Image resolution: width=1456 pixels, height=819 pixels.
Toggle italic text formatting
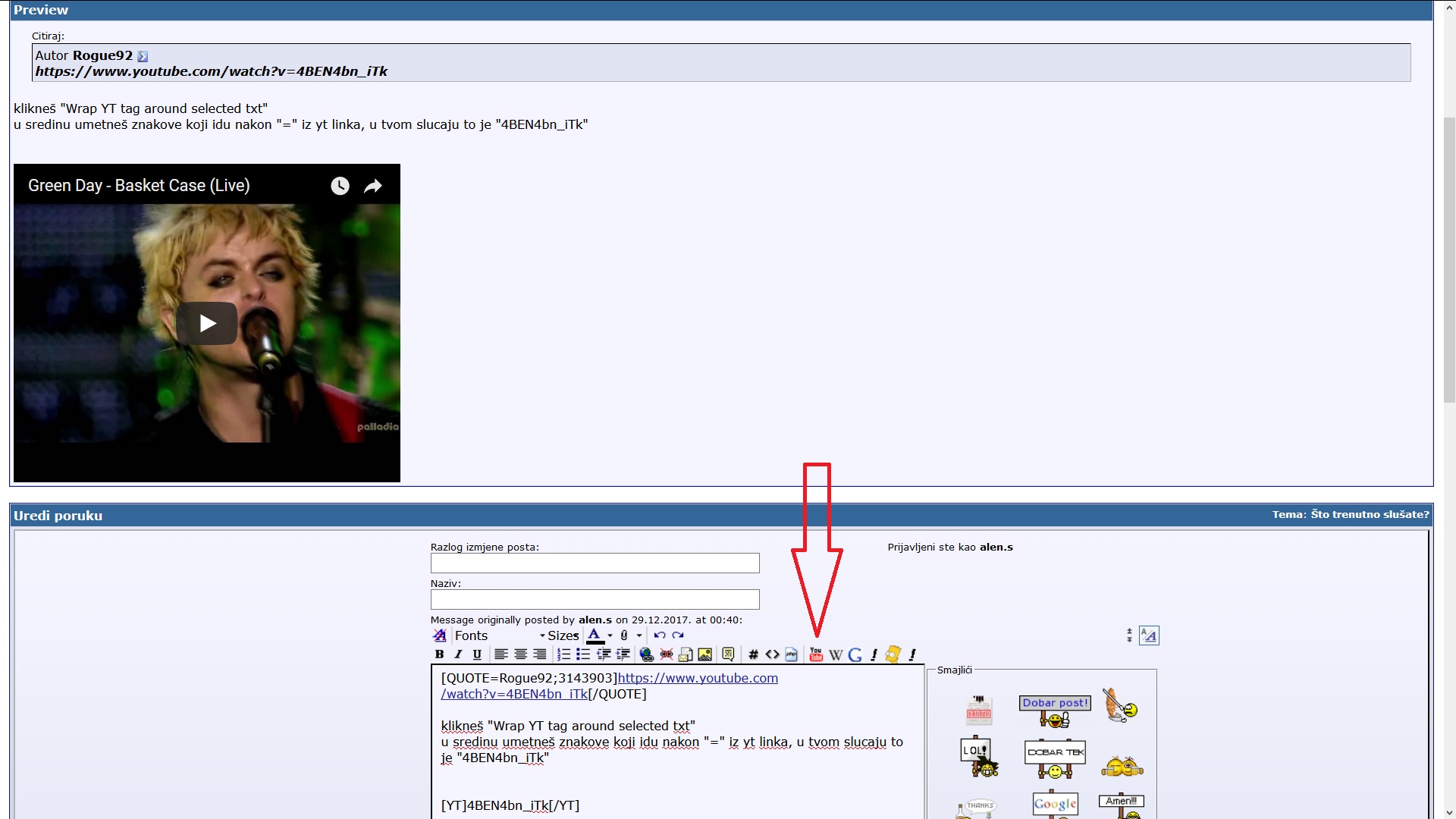[x=458, y=654]
